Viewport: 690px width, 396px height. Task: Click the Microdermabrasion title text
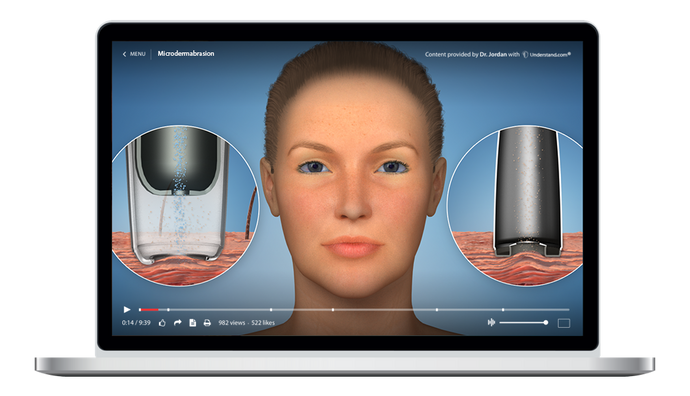[x=186, y=54]
